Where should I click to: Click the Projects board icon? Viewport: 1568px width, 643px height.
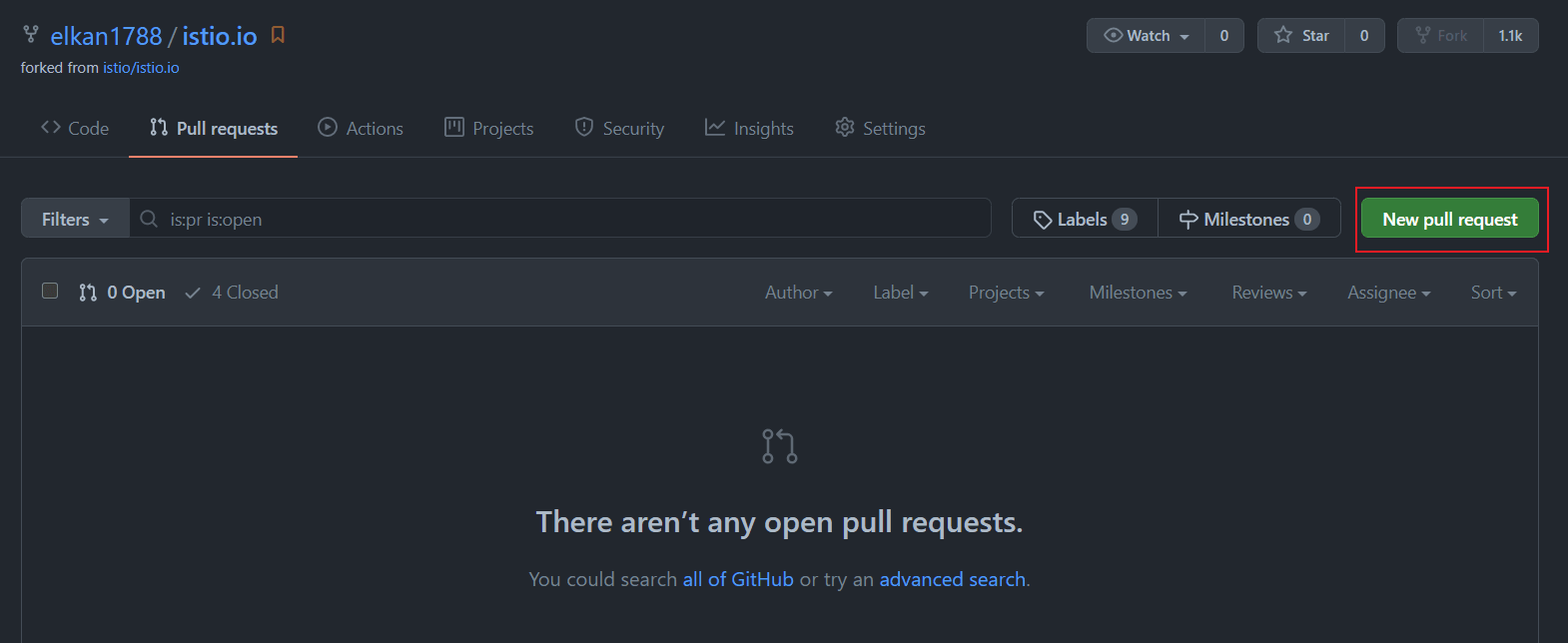coord(454,127)
